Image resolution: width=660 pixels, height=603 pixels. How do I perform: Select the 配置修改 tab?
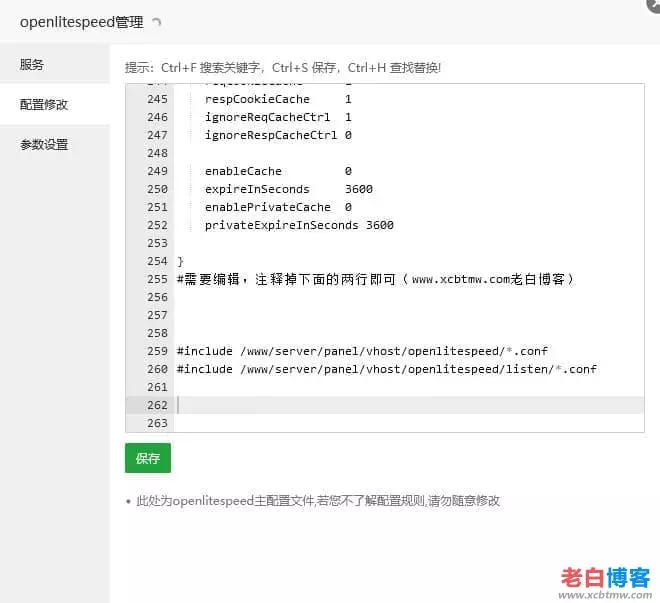(x=44, y=105)
